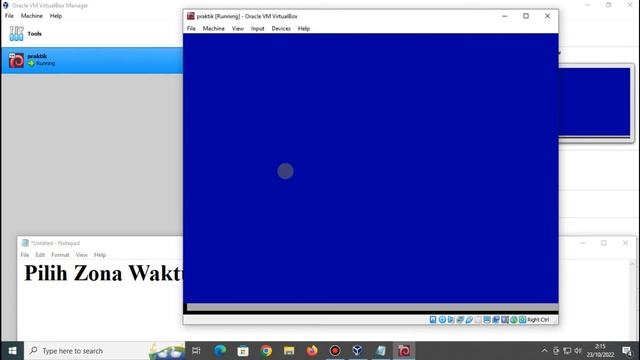The width and height of the screenshot is (640, 360).
Task: Click the display settings indicator icon
Action: click(487, 320)
